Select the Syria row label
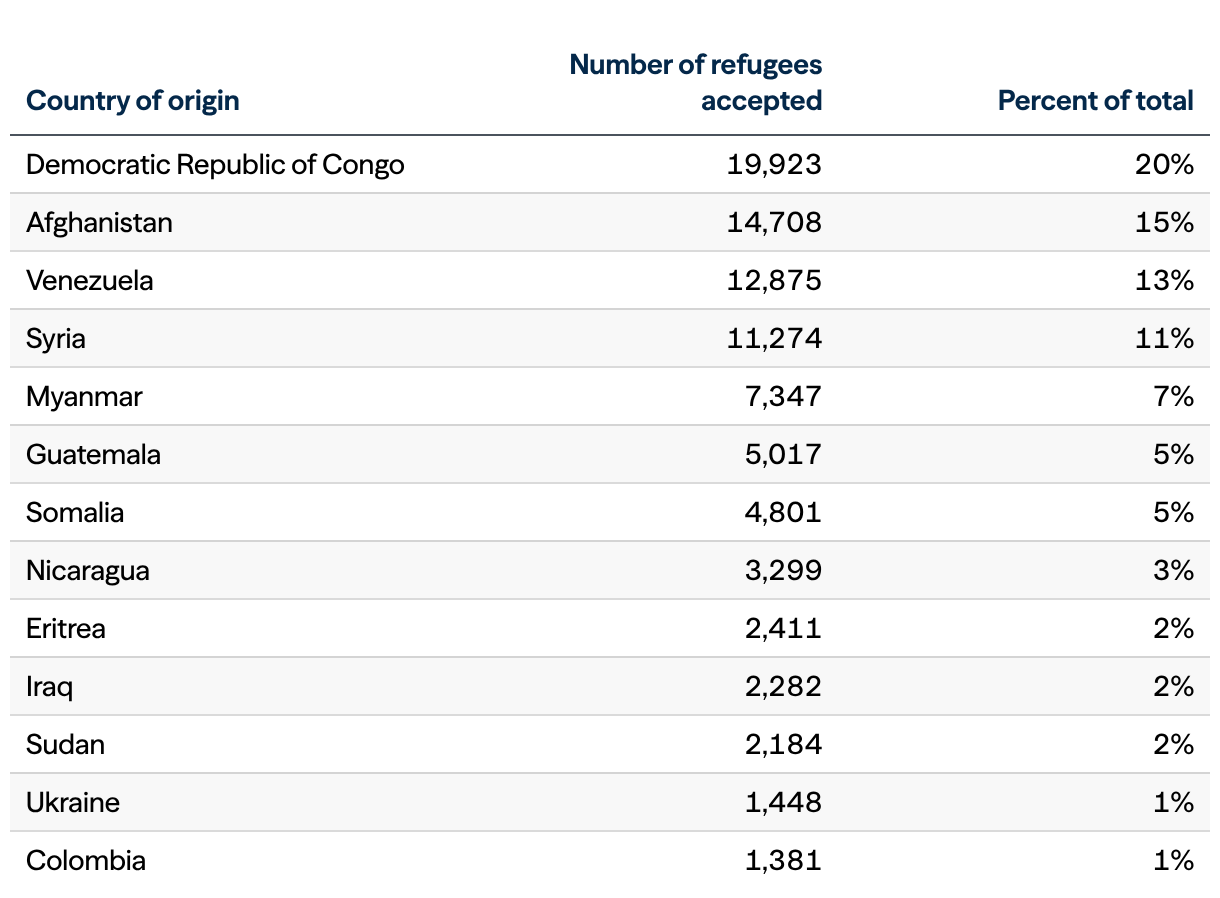The image size is (1220, 898). 56,338
